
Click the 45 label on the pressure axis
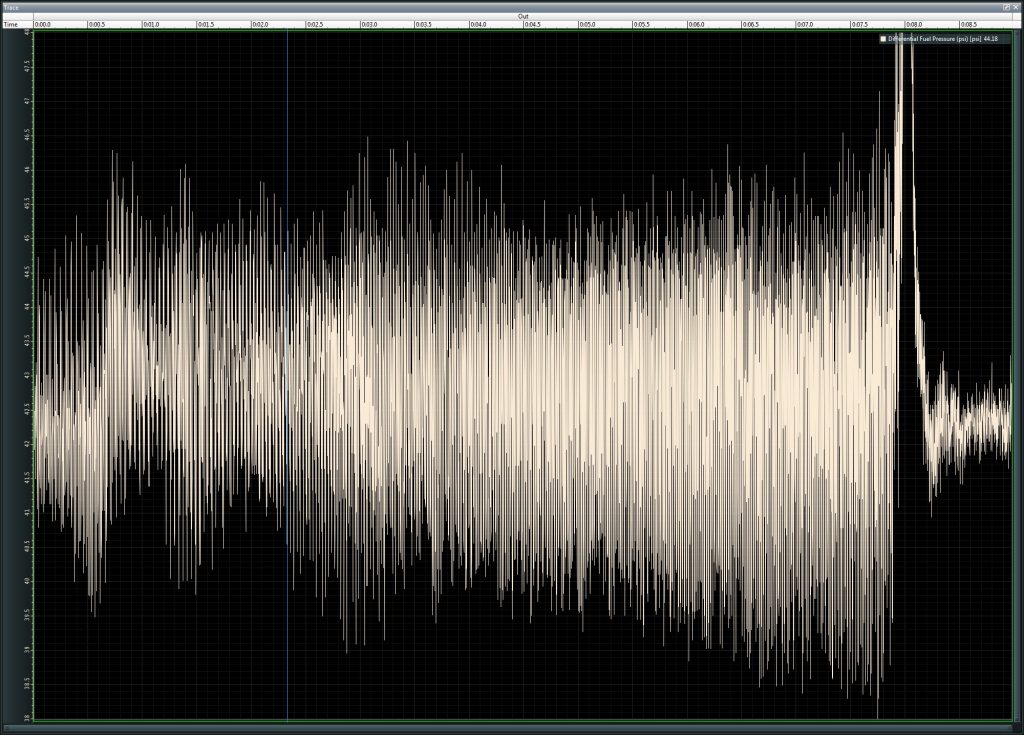[27, 238]
